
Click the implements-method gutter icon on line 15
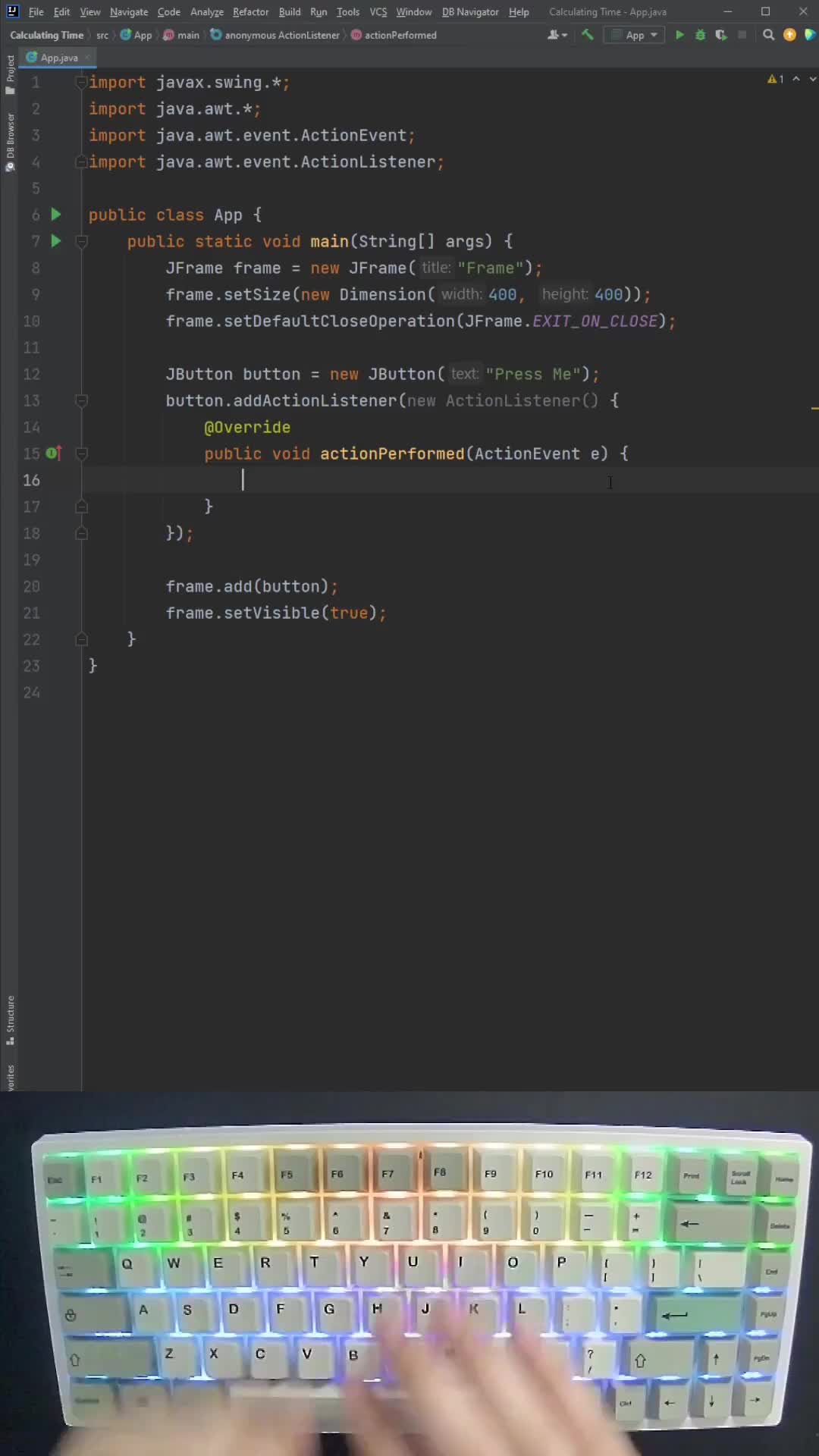coord(53,453)
